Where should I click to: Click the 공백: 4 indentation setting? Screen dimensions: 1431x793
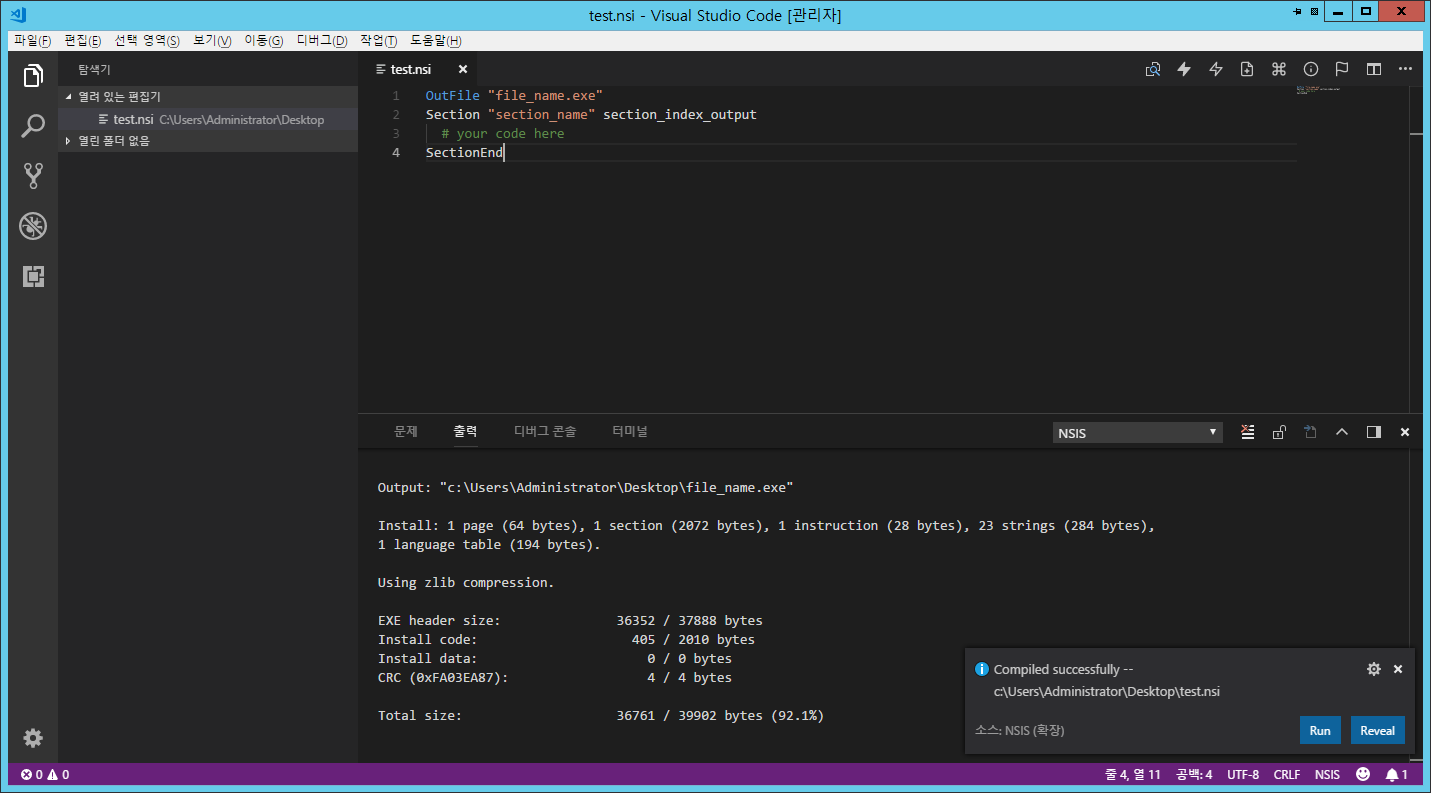coord(1194,774)
